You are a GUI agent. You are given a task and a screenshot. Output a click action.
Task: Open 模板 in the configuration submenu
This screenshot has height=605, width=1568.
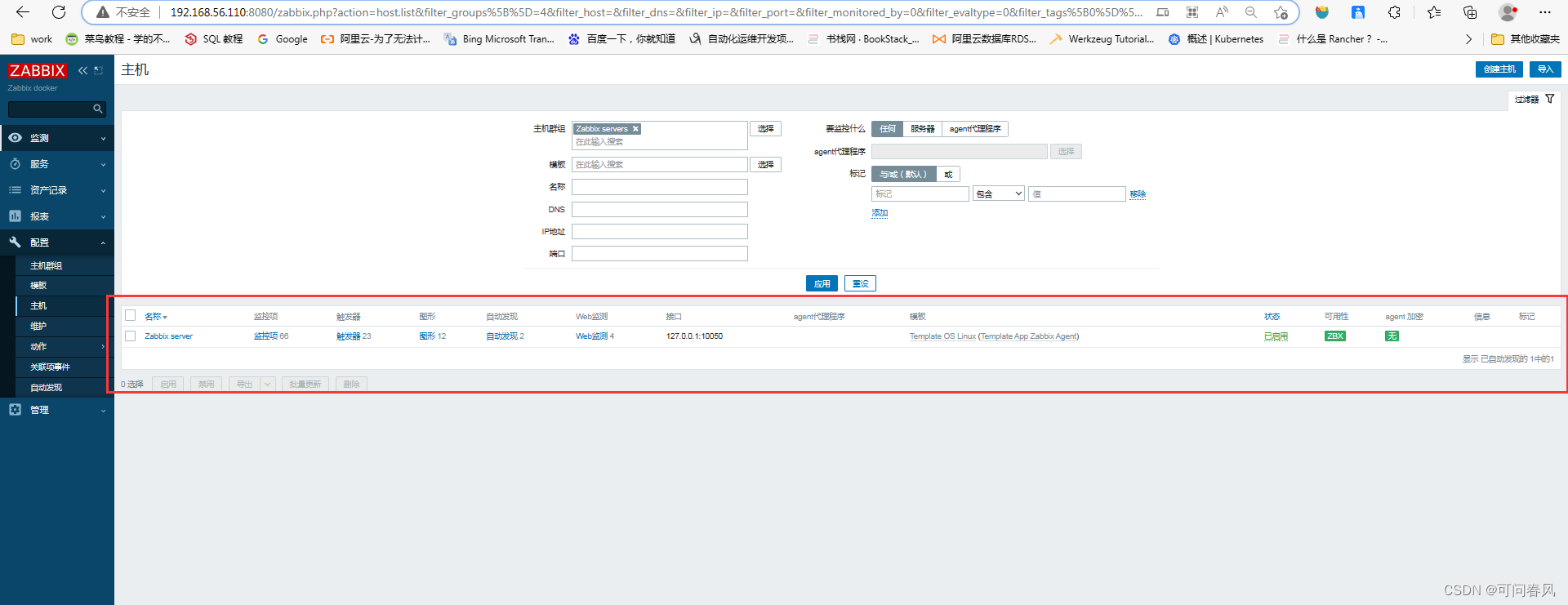click(x=38, y=285)
